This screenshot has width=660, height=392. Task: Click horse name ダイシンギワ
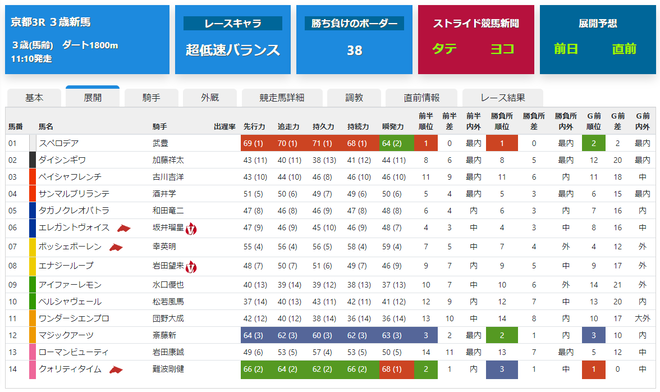(62, 160)
